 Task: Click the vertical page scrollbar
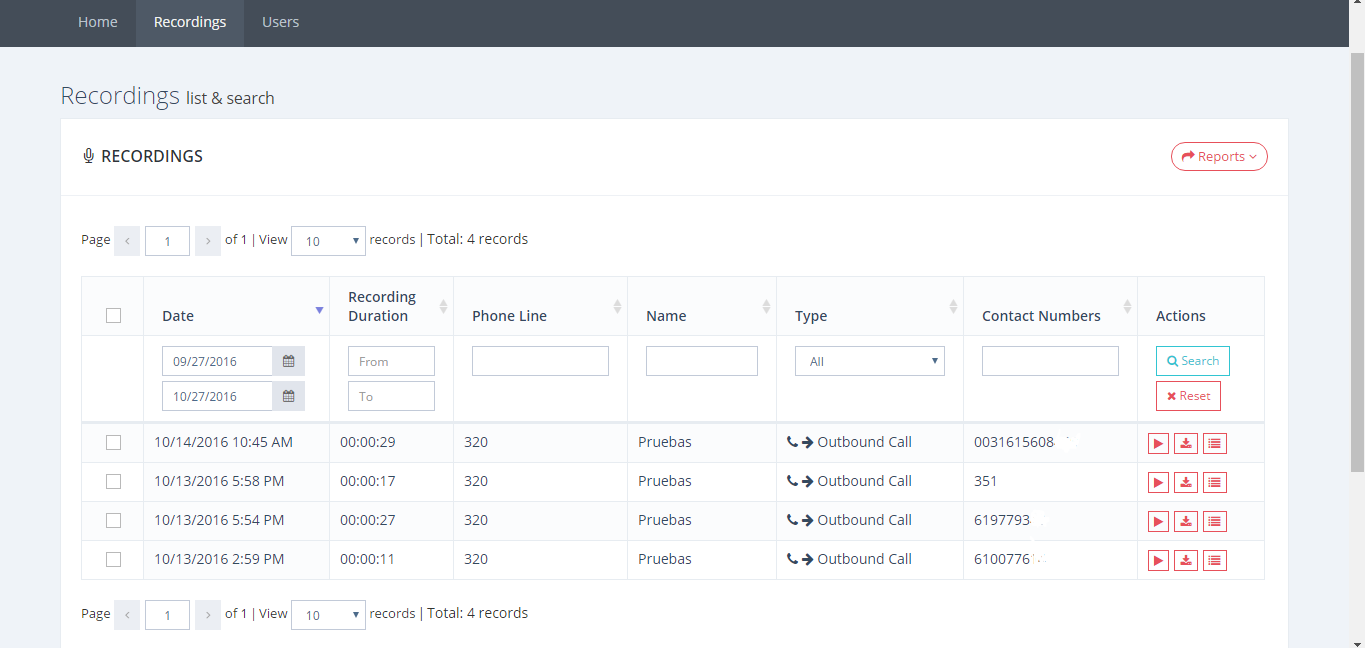click(x=1357, y=260)
